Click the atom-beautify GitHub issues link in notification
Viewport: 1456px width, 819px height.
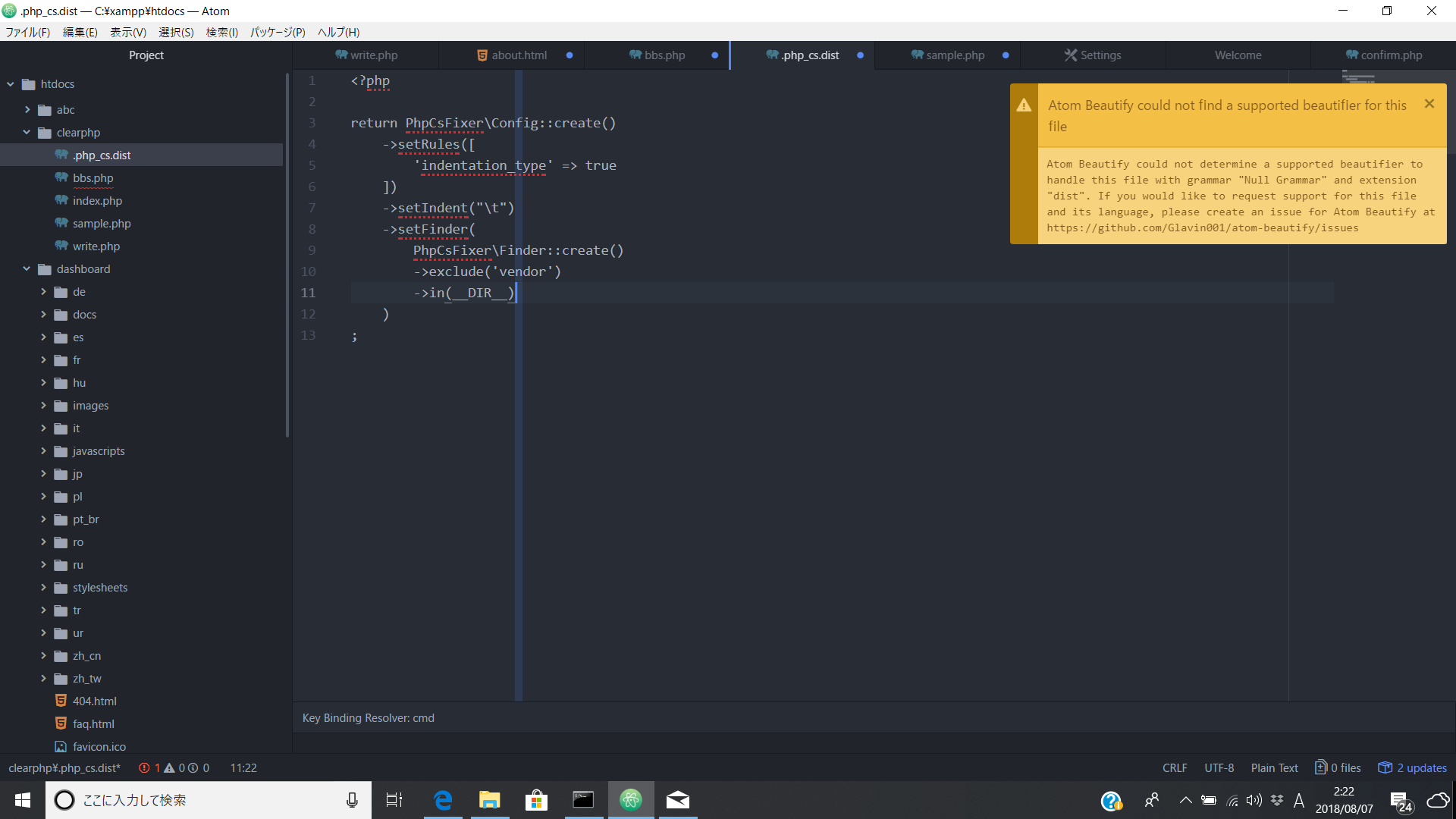pyautogui.click(x=1201, y=227)
